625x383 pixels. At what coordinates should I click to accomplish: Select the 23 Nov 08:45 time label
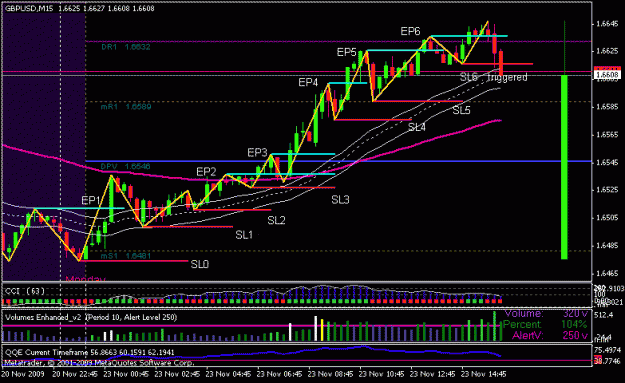tap(330, 374)
